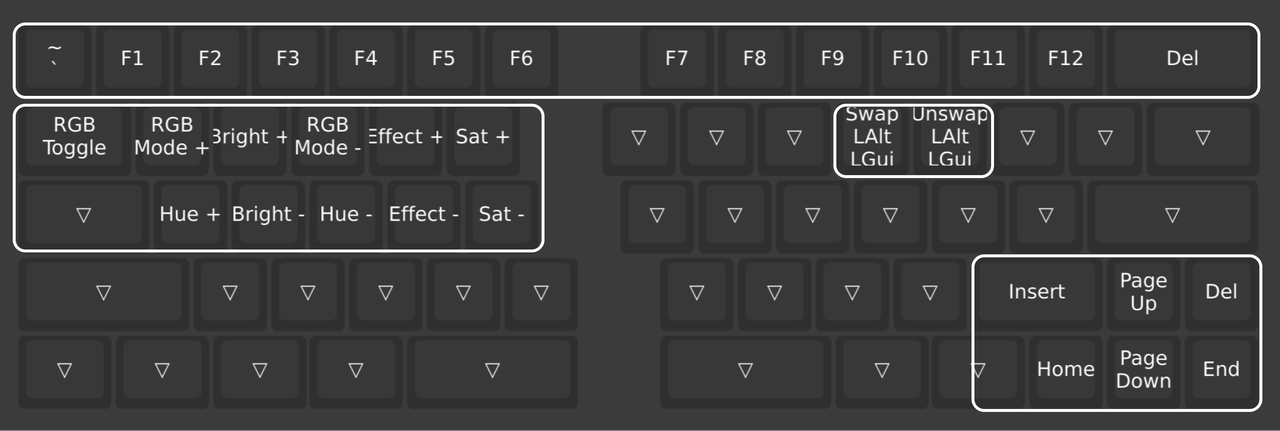
Task: Select the Hue + key
Action: point(190,214)
